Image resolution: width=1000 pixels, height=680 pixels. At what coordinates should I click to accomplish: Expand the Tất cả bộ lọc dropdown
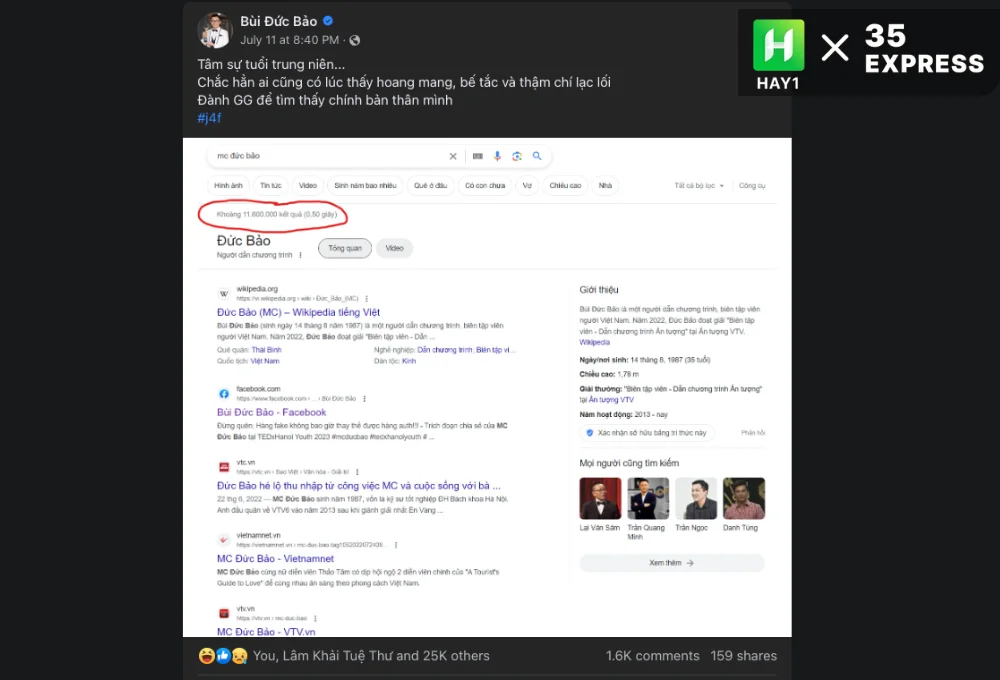[699, 186]
